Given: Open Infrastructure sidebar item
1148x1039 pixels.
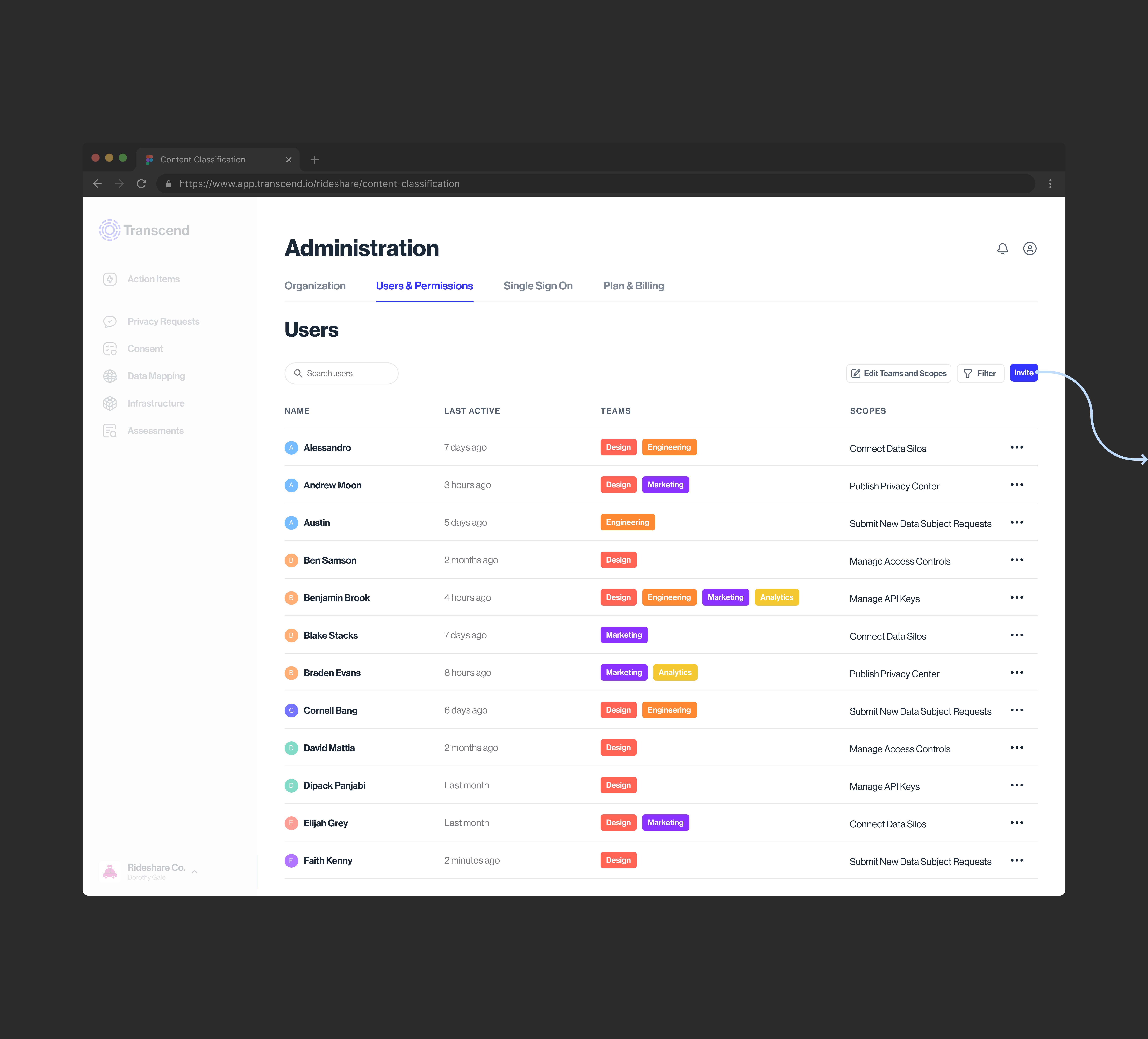Looking at the screenshot, I should [155, 403].
